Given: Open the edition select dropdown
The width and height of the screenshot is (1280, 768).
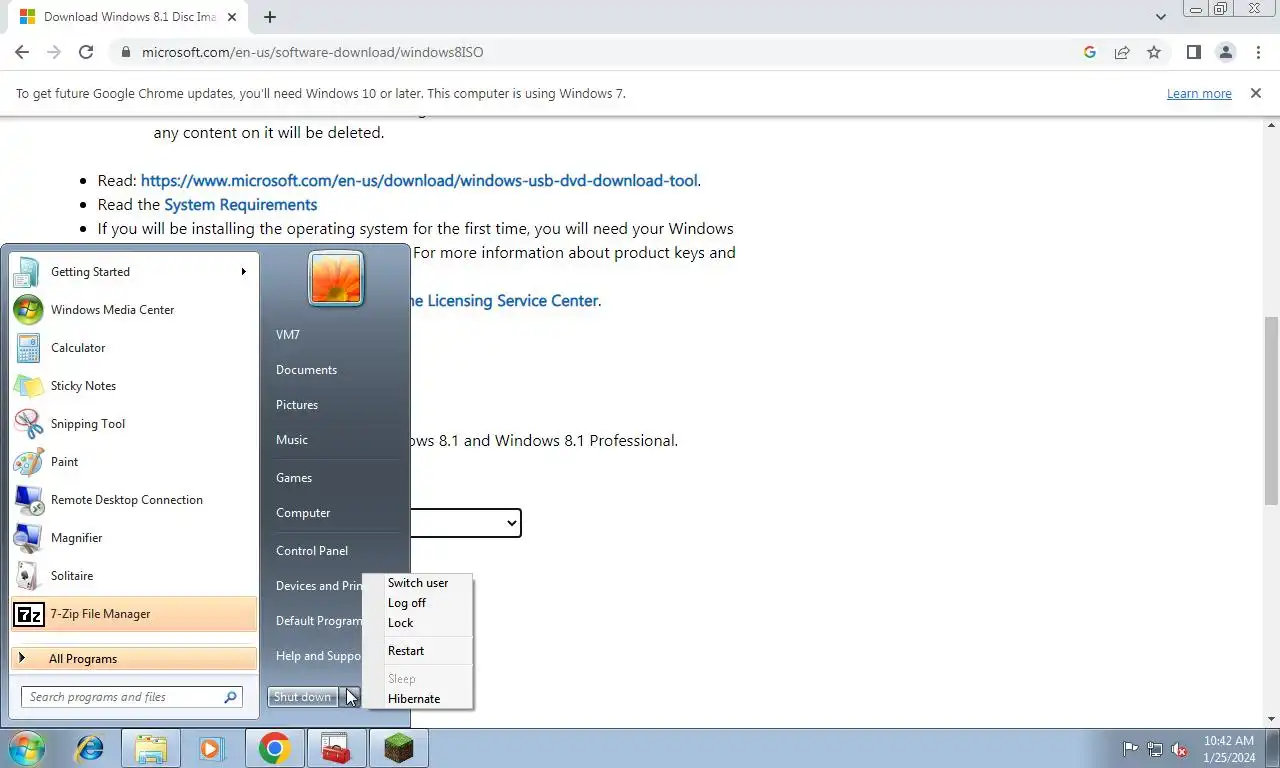Looking at the screenshot, I should click(466, 523).
